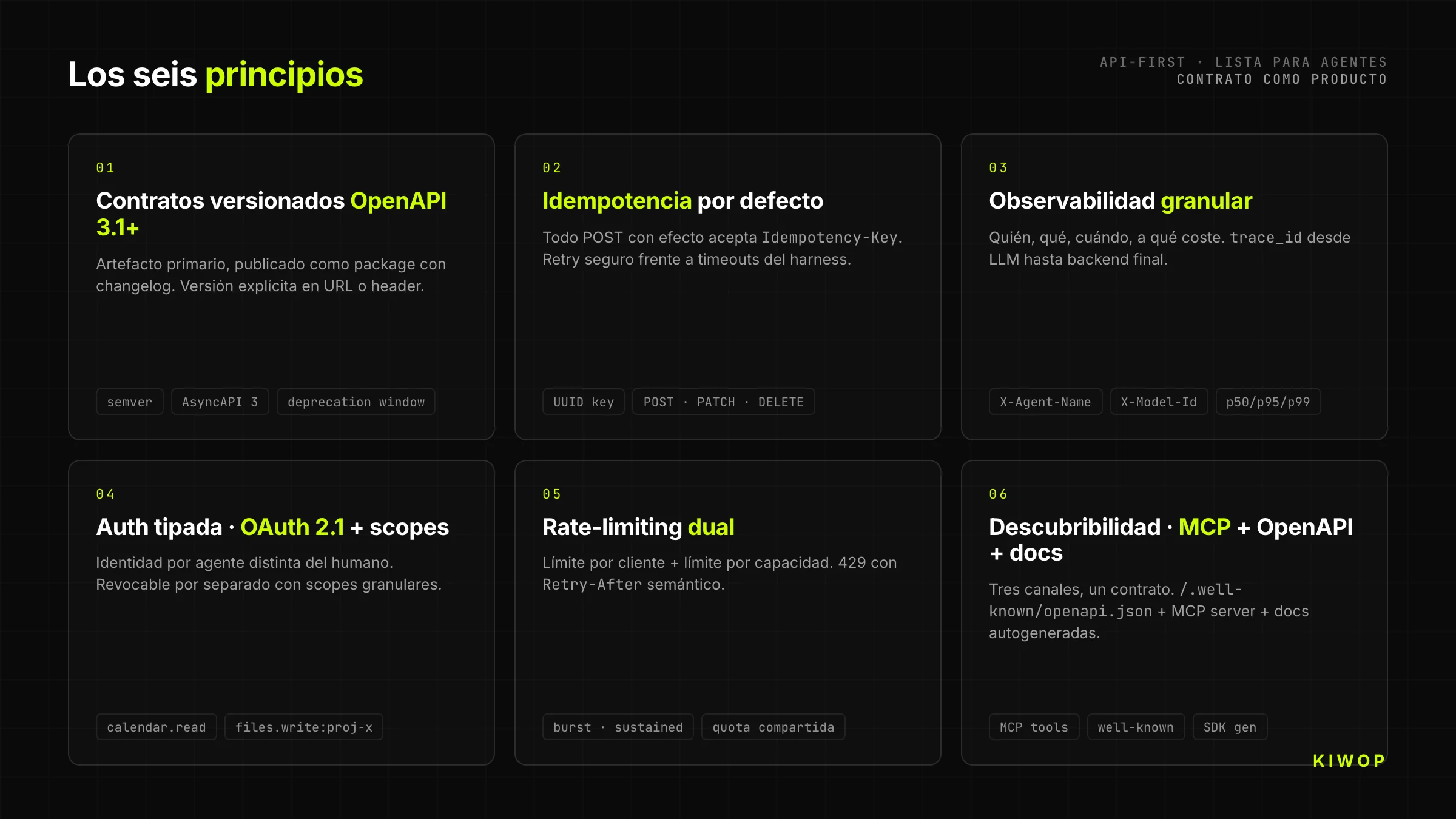This screenshot has width=1456, height=819.
Task: Click the Los seis principios title
Action: coord(217,74)
